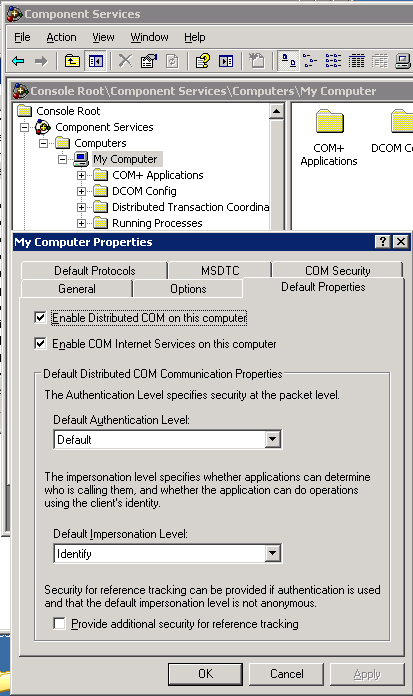
Task: Open Default Authentication Level dropdown
Action: pyautogui.click(x=273, y=439)
